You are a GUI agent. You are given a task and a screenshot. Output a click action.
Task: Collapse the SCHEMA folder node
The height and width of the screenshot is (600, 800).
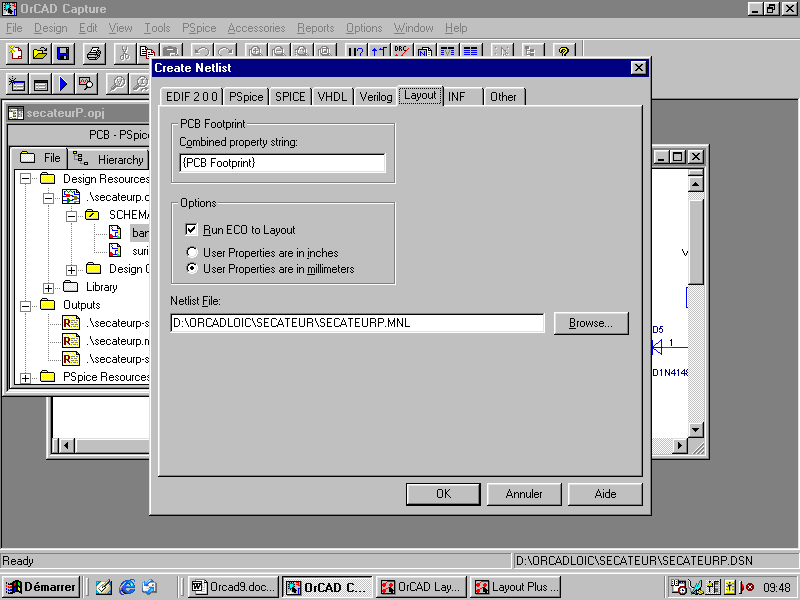click(71, 216)
